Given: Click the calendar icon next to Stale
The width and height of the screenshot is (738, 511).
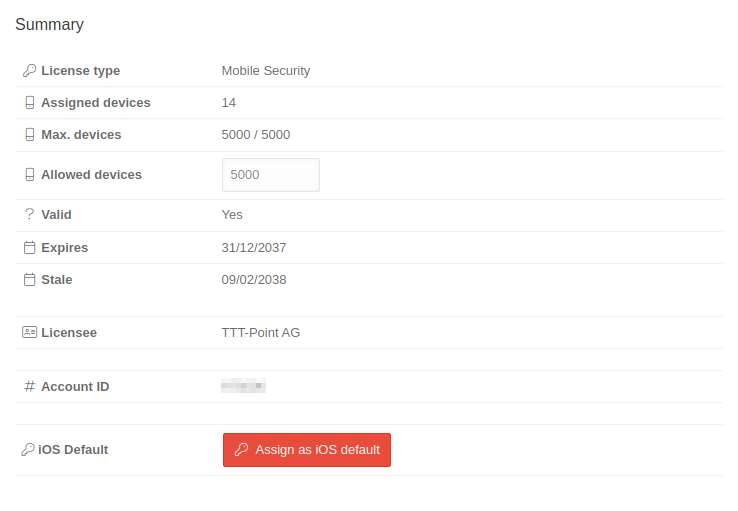Looking at the screenshot, I should coord(29,280).
